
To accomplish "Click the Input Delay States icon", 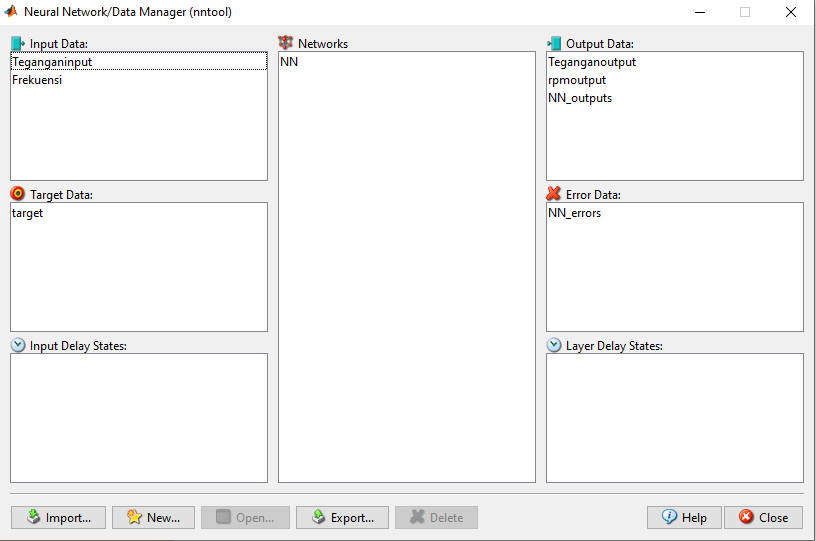I will (x=18, y=345).
